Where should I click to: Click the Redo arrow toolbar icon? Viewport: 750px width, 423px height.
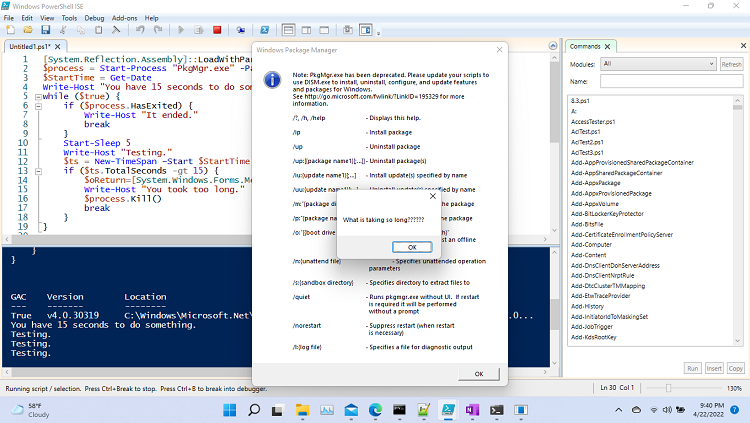coord(158,30)
